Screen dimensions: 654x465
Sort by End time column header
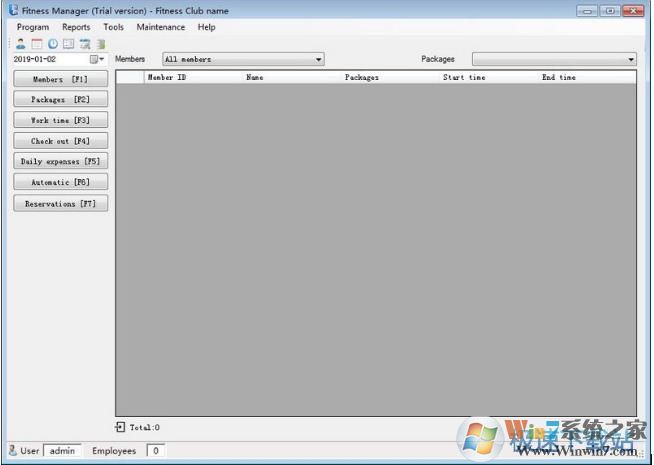(587, 77)
